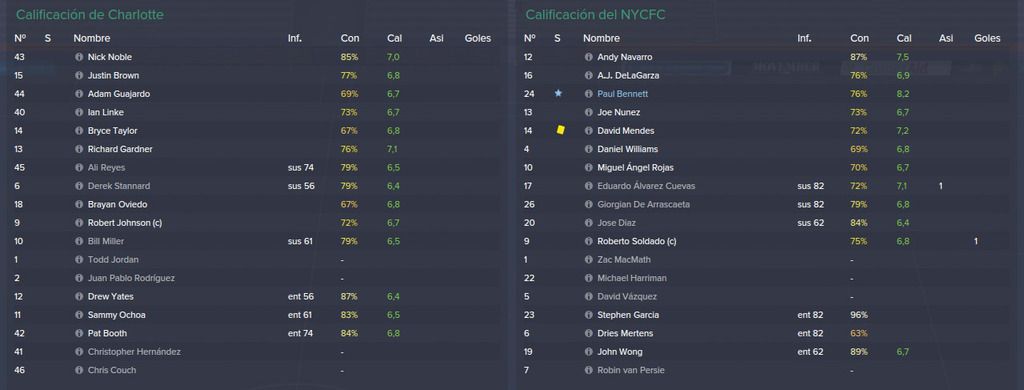The width and height of the screenshot is (1024, 390).
Task: Sort Charlotte table by Cal column
Action: (x=394, y=39)
